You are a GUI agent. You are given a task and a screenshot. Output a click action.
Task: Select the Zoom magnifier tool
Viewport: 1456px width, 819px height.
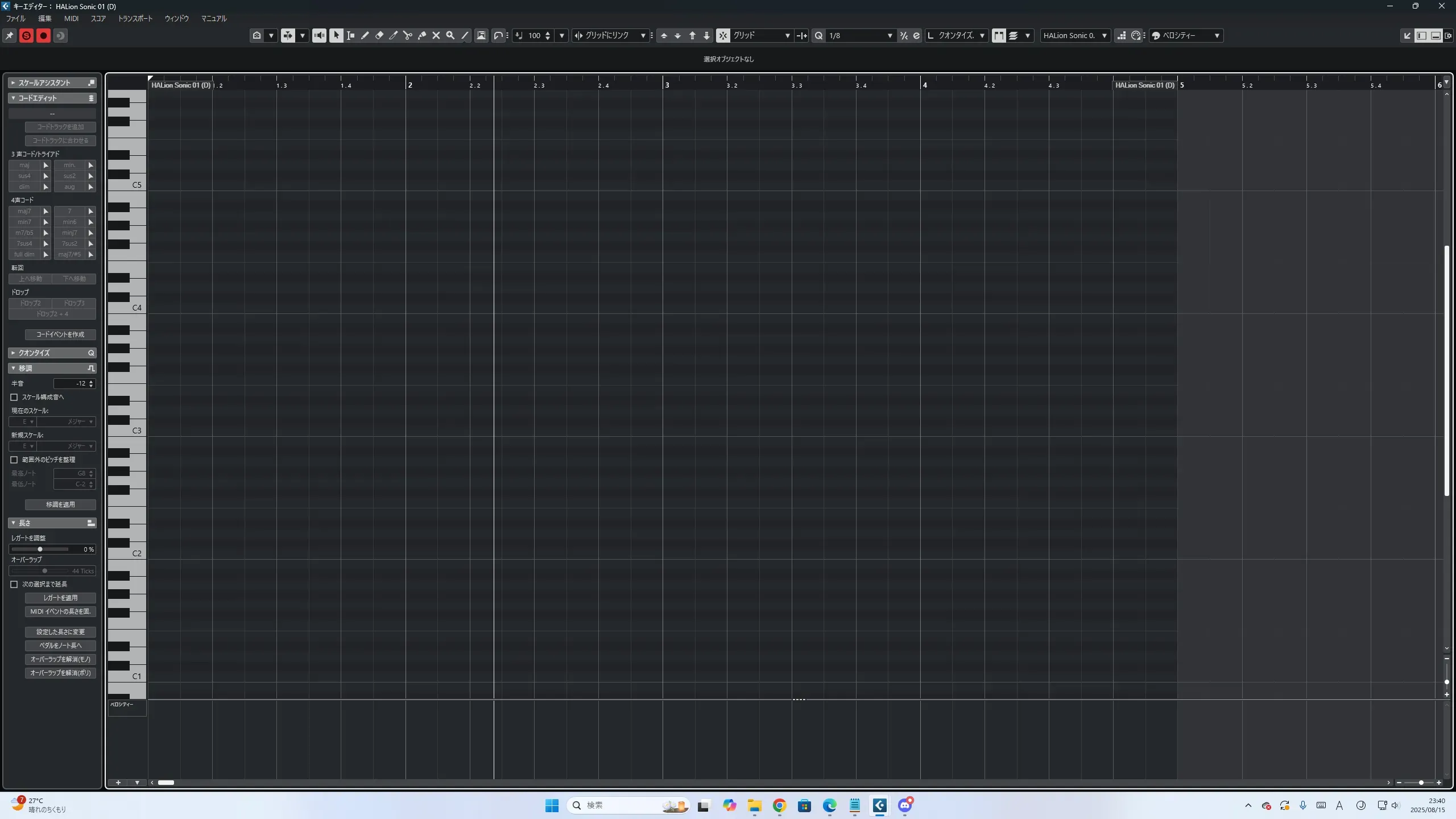(450, 35)
